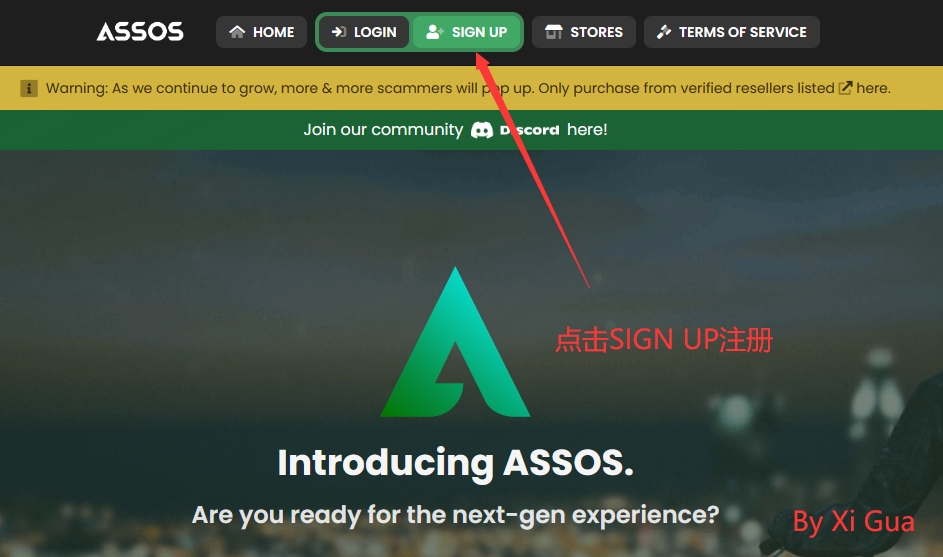943x557 pixels.
Task: Click the info icon in warning banner
Action: click(29, 88)
